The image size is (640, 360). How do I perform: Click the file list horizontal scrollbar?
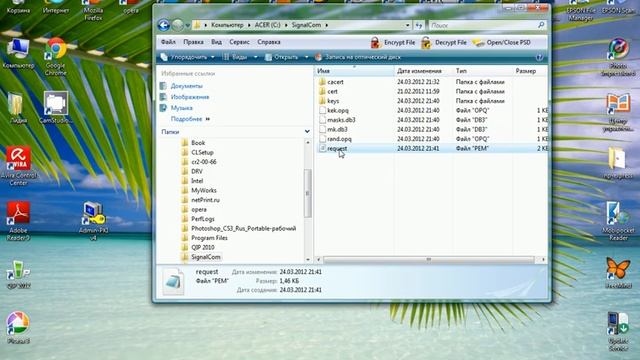(429, 260)
